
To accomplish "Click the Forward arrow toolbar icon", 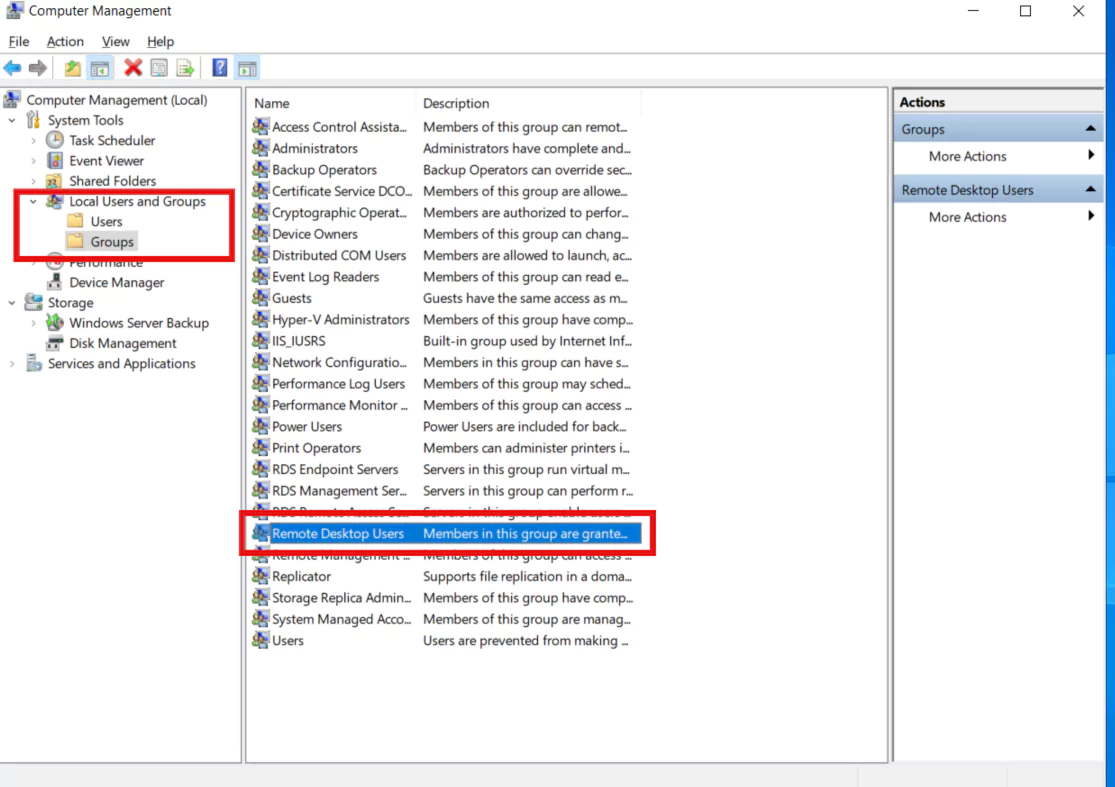I will pyautogui.click(x=38, y=68).
